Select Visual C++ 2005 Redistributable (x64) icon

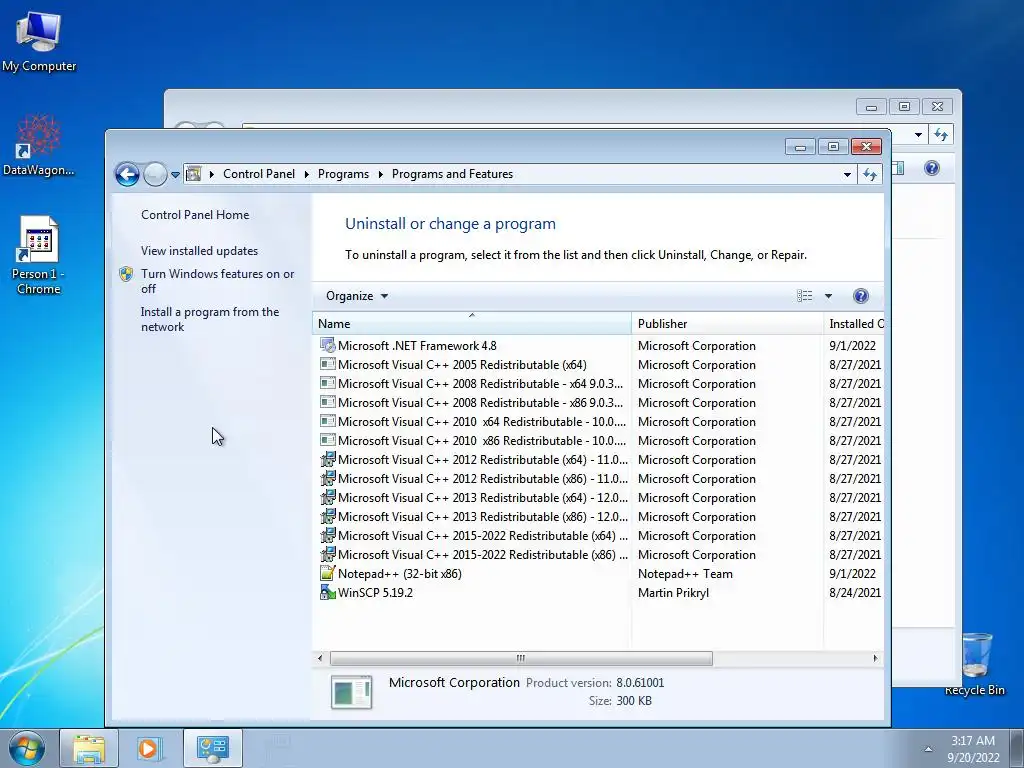click(x=327, y=364)
